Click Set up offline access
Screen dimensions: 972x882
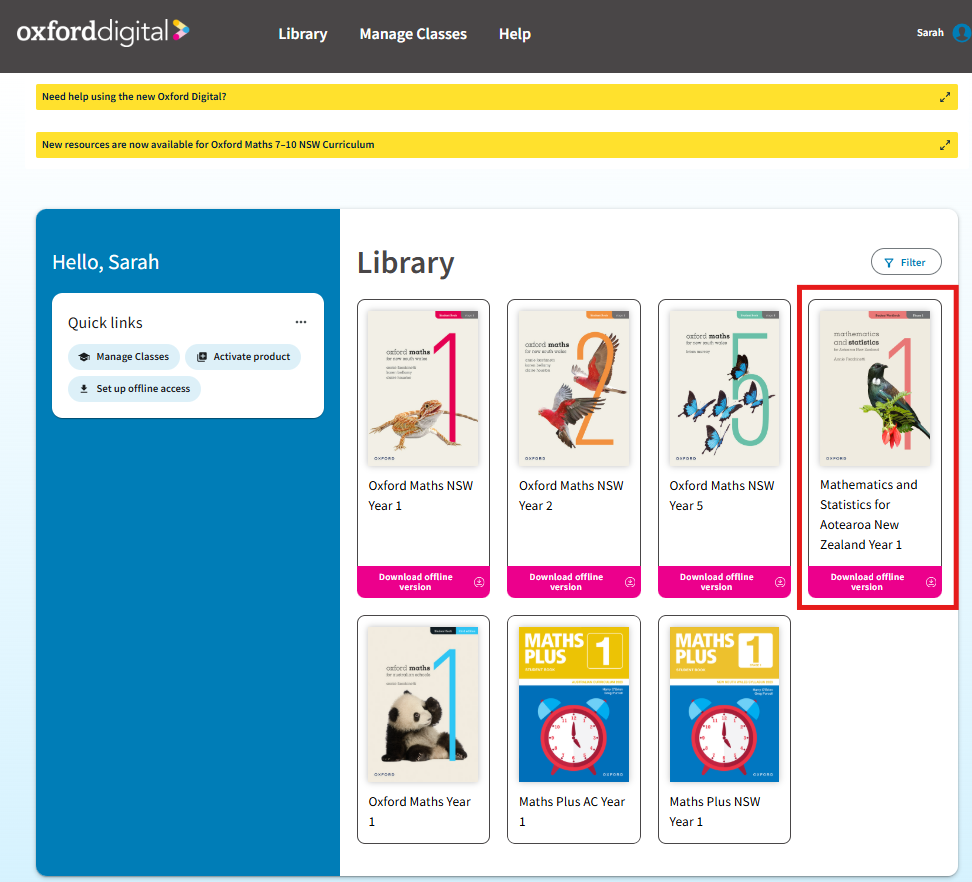tap(135, 389)
